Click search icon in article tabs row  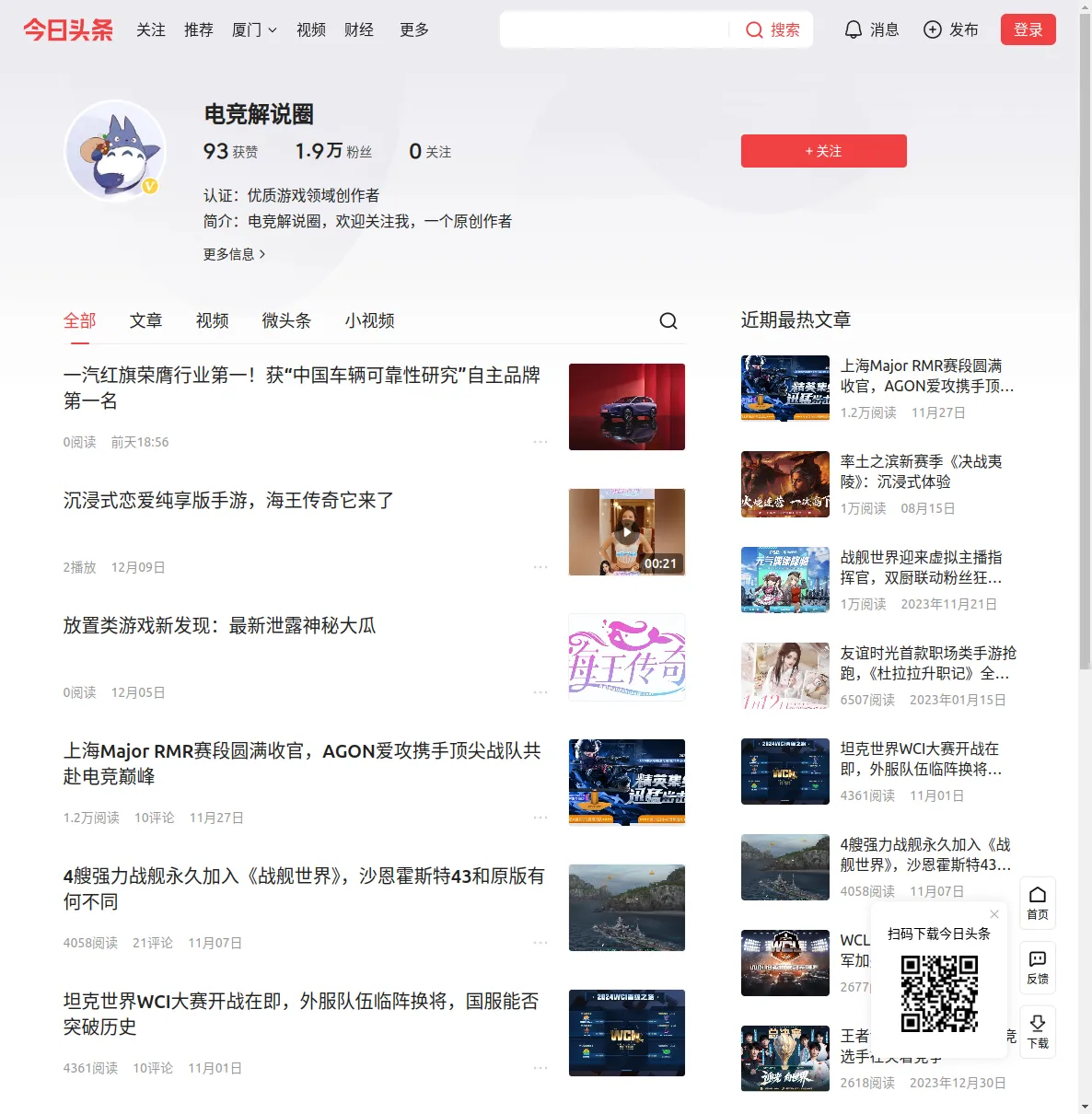[668, 320]
